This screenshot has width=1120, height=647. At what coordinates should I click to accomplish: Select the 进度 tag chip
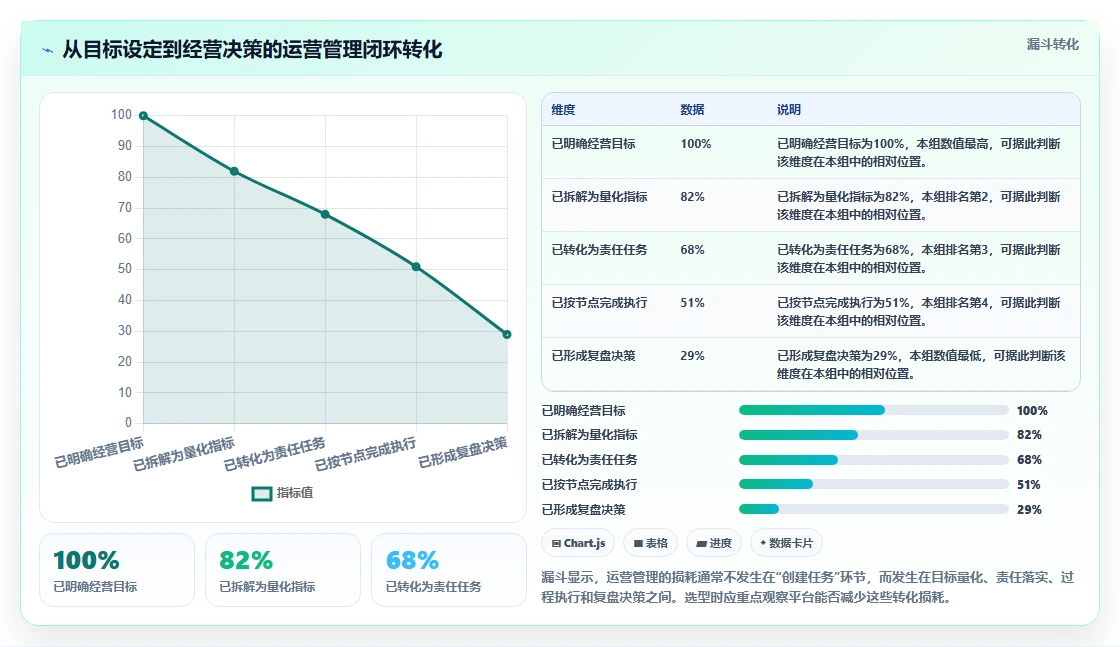pyautogui.click(x=714, y=543)
